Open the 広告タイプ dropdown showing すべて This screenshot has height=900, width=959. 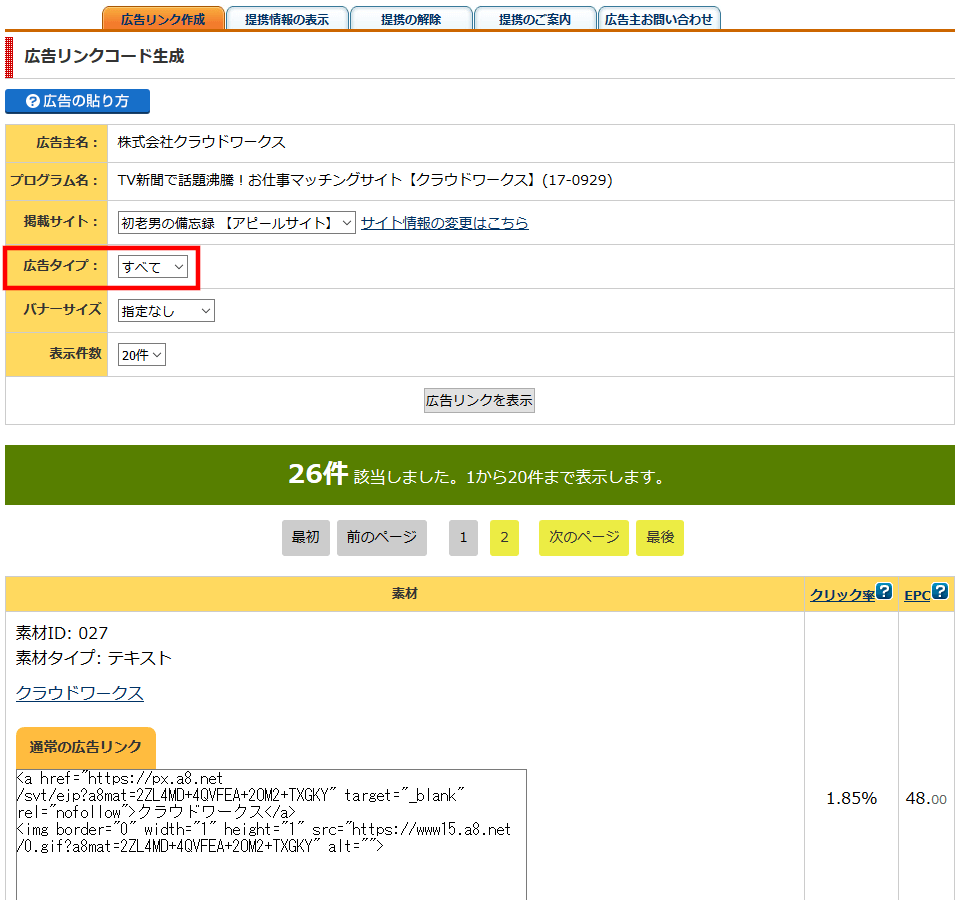[x=152, y=267]
